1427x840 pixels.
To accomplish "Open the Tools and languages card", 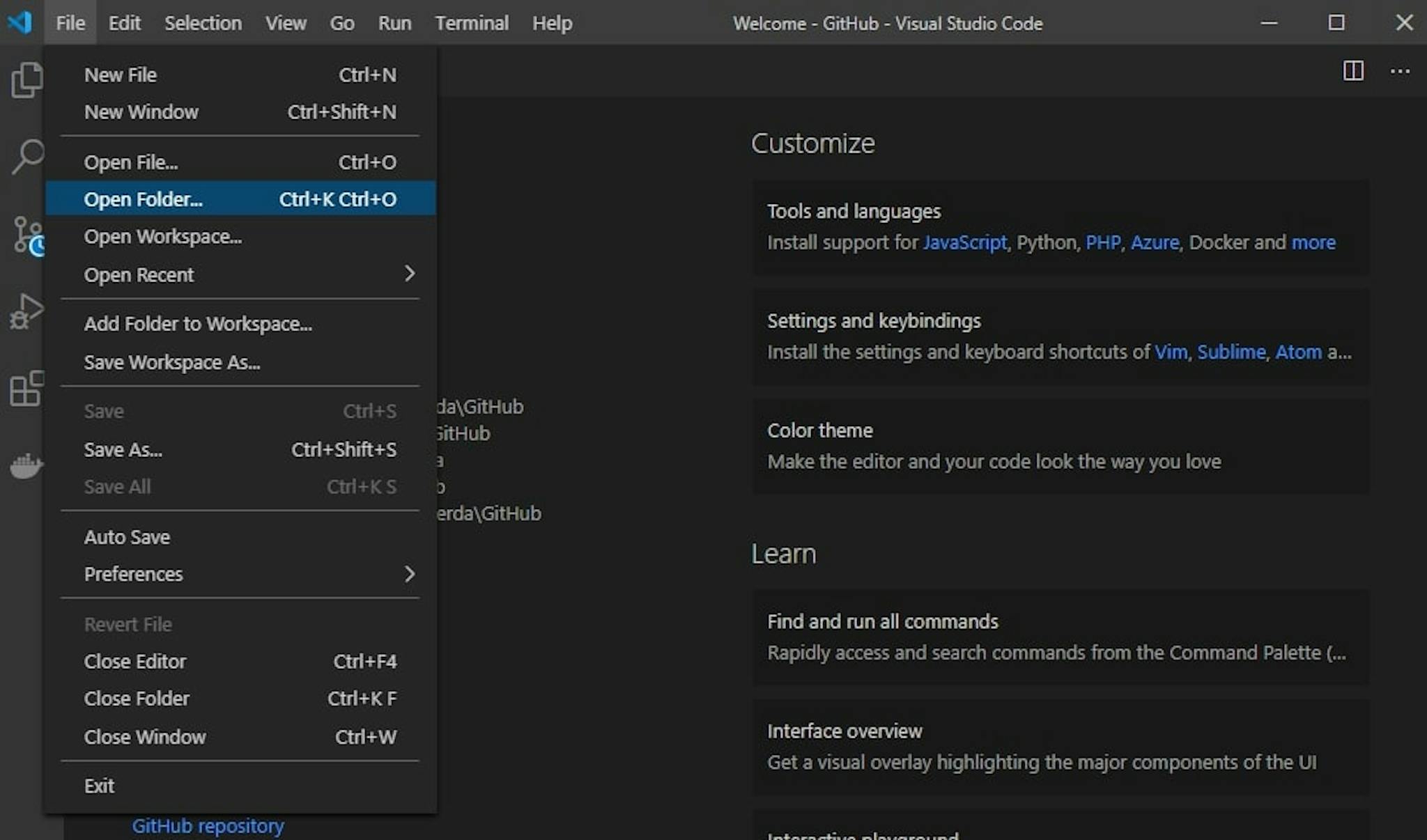I will click(1060, 227).
